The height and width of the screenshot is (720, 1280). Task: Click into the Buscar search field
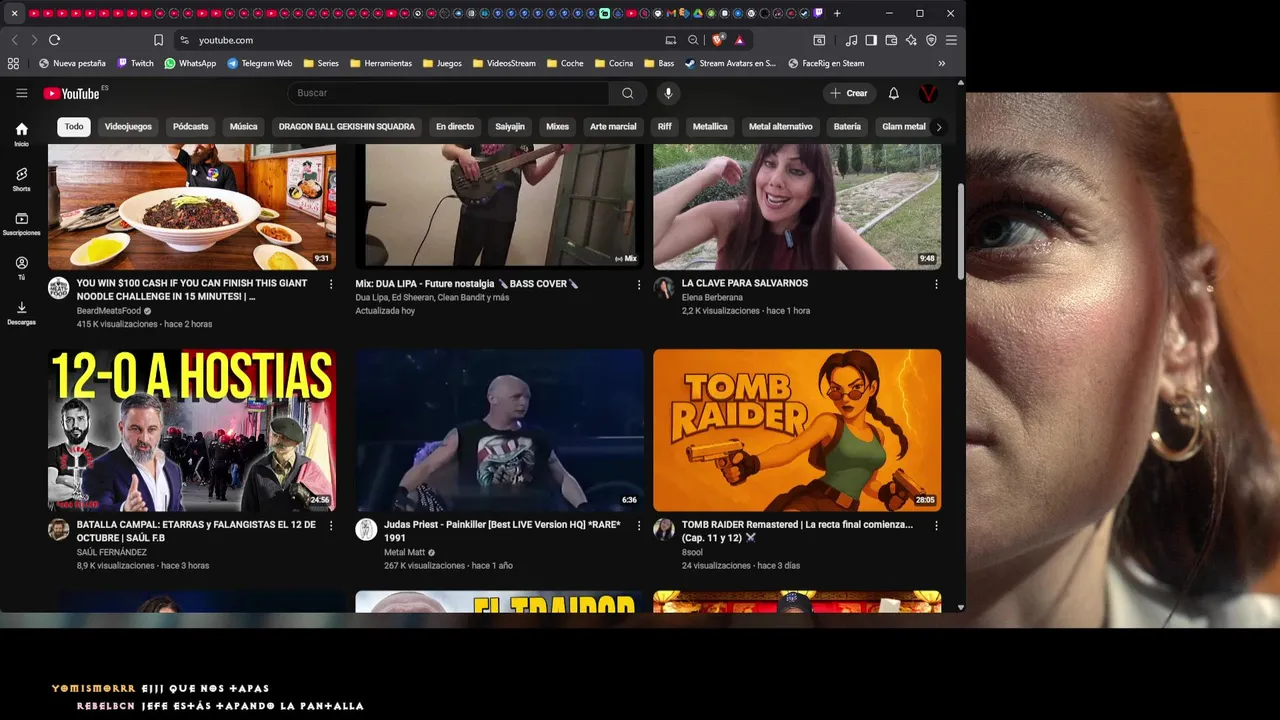point(450,93)
